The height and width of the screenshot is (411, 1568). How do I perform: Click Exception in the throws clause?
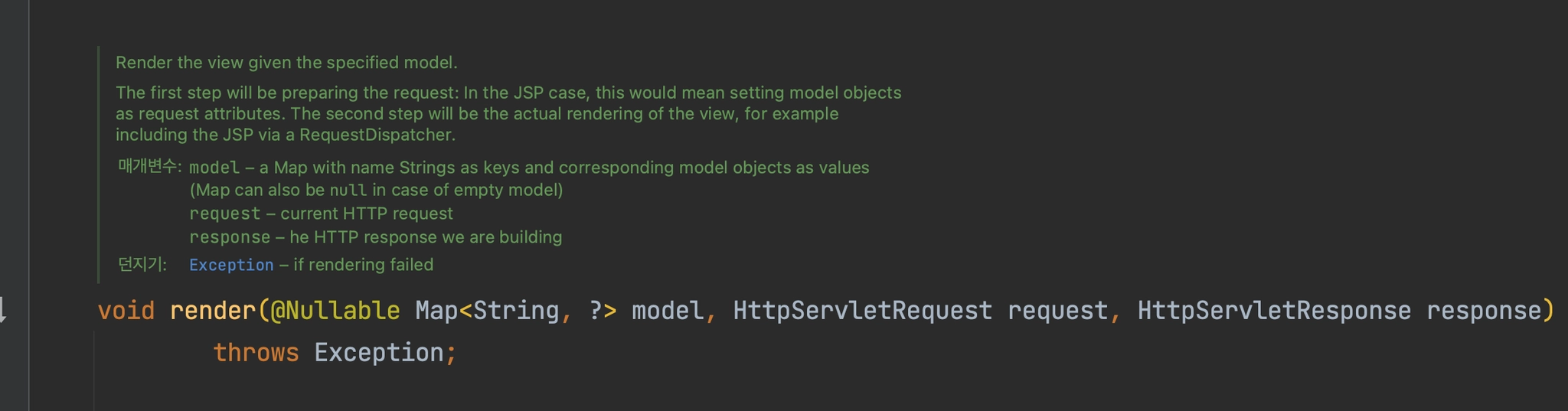coord(378,352)
